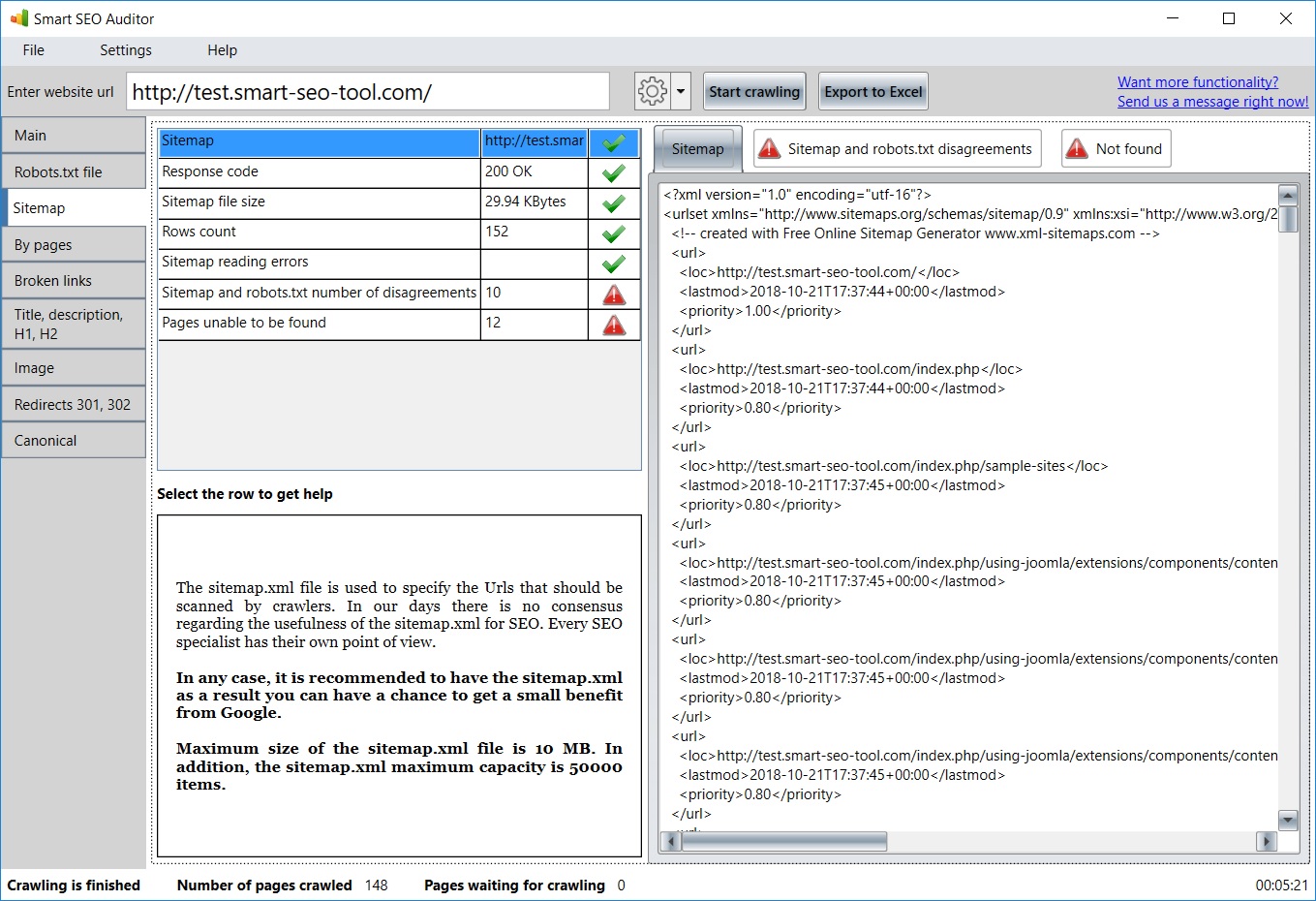Click green checkmark in Sitemap file size row

click(614, 203)
